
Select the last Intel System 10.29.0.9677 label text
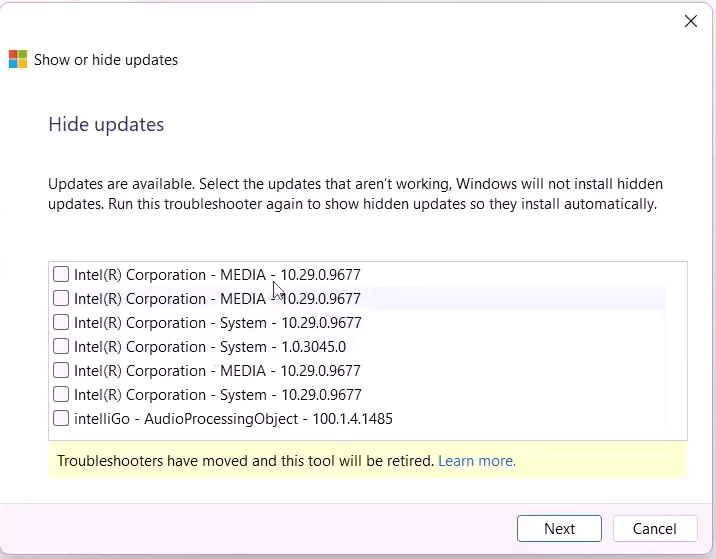coord(218,395)
